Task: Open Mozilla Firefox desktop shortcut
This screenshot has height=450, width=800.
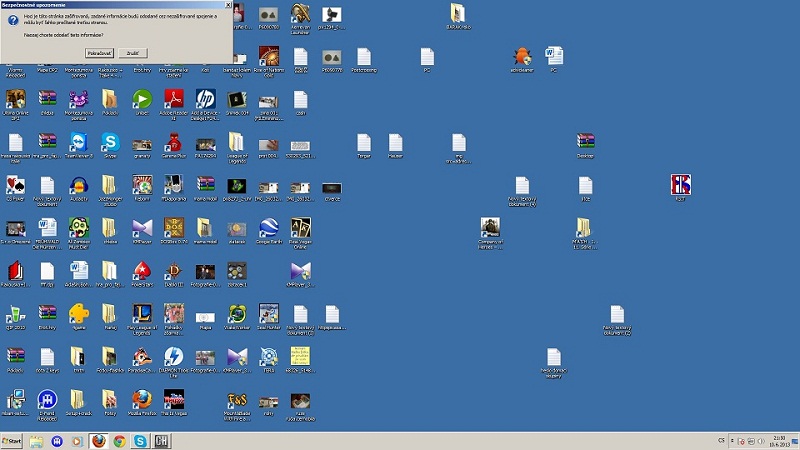Action: click(141, 399)
